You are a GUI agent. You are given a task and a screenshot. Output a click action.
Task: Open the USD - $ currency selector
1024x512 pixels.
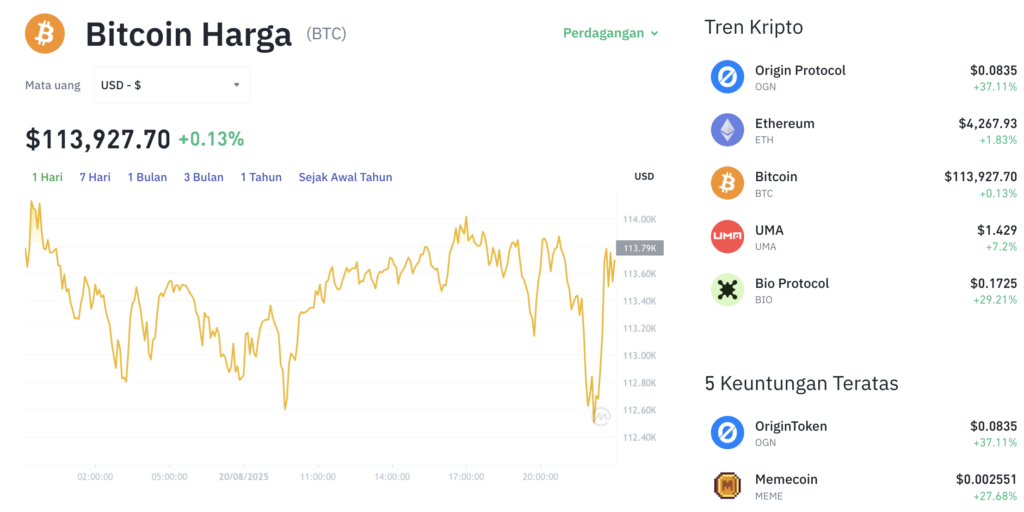(171, 85)
